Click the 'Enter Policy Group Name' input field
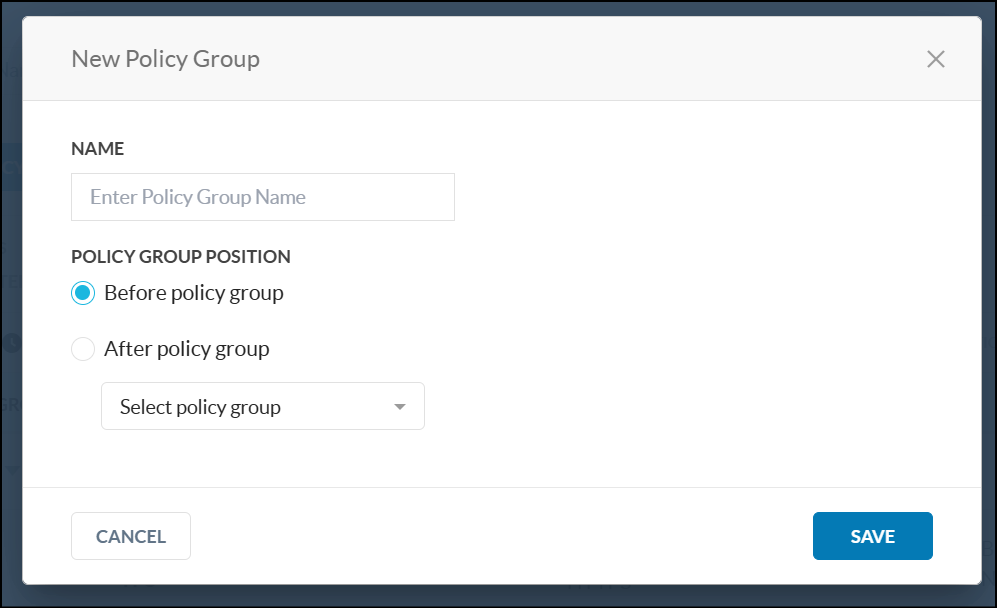 [262, 196]
